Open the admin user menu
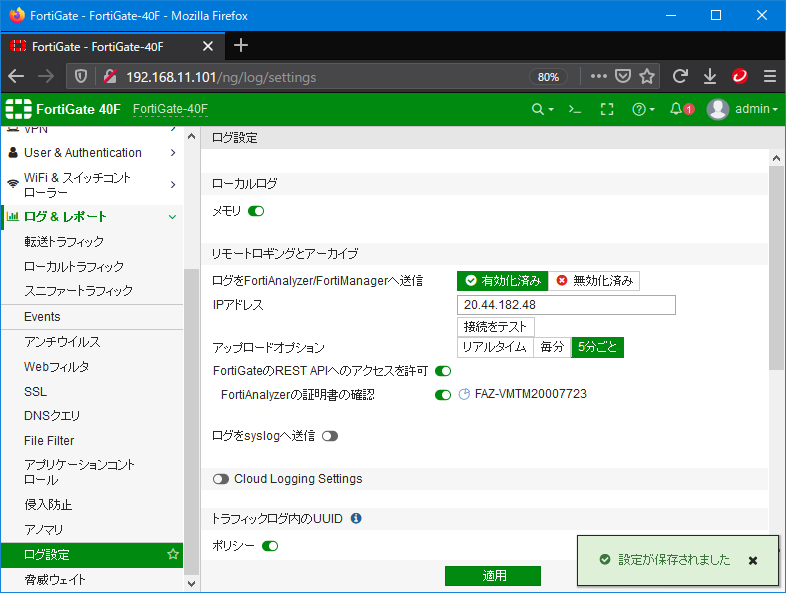Screen dimensions: 786x593 coord(742,109)
